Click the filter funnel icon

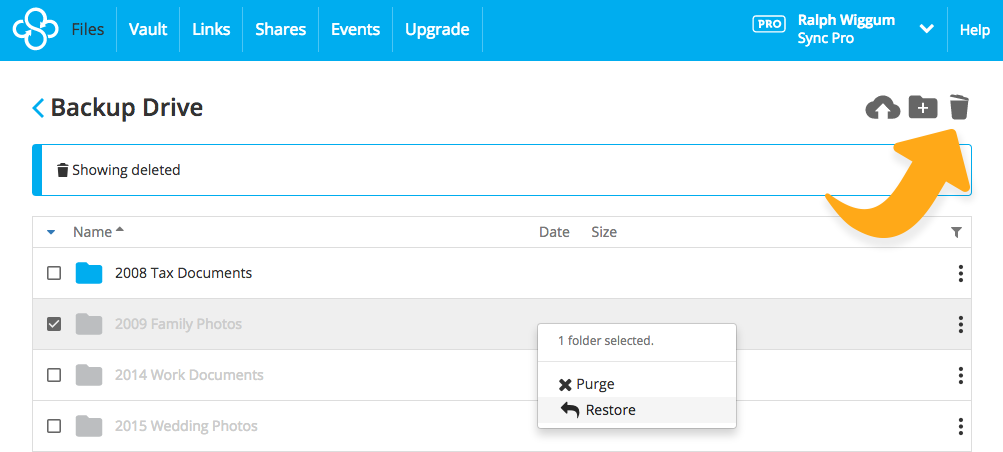(x=956, y=233)
